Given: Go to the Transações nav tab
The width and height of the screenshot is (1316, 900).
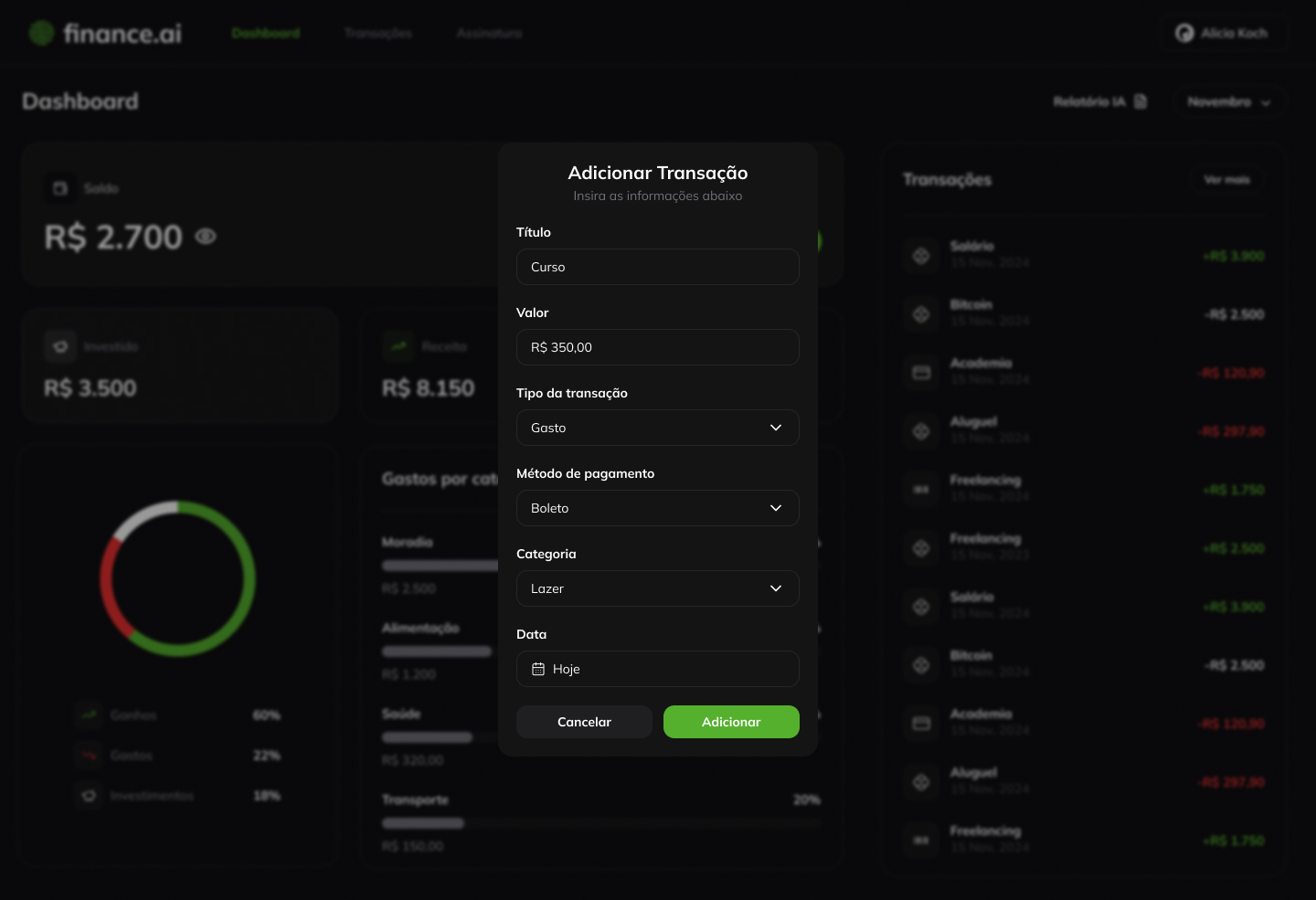Looking at the screenshot, I should pos(378,33).
